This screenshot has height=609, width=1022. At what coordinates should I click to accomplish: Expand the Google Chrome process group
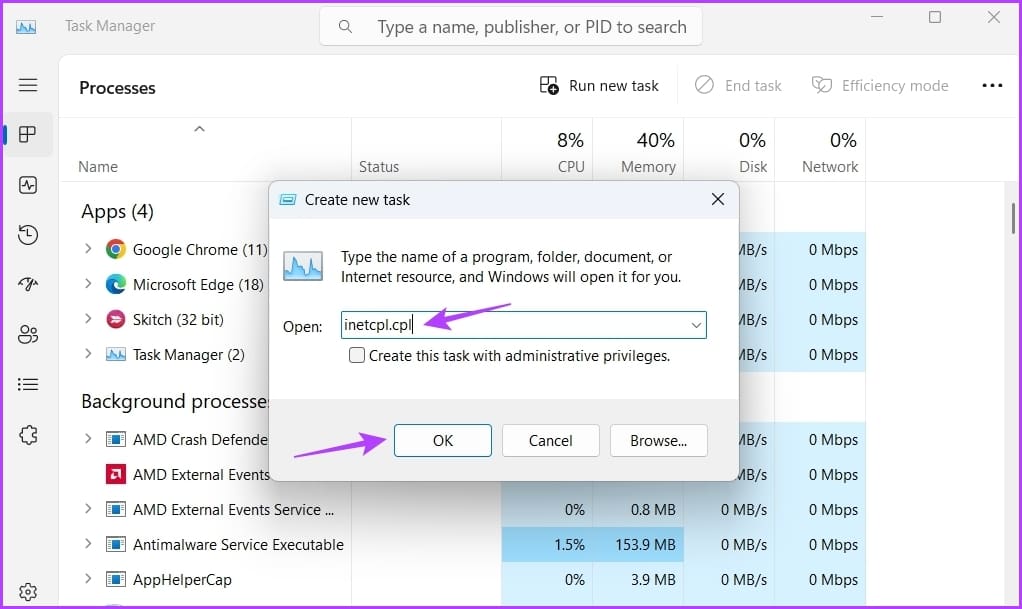coord(88,249)
